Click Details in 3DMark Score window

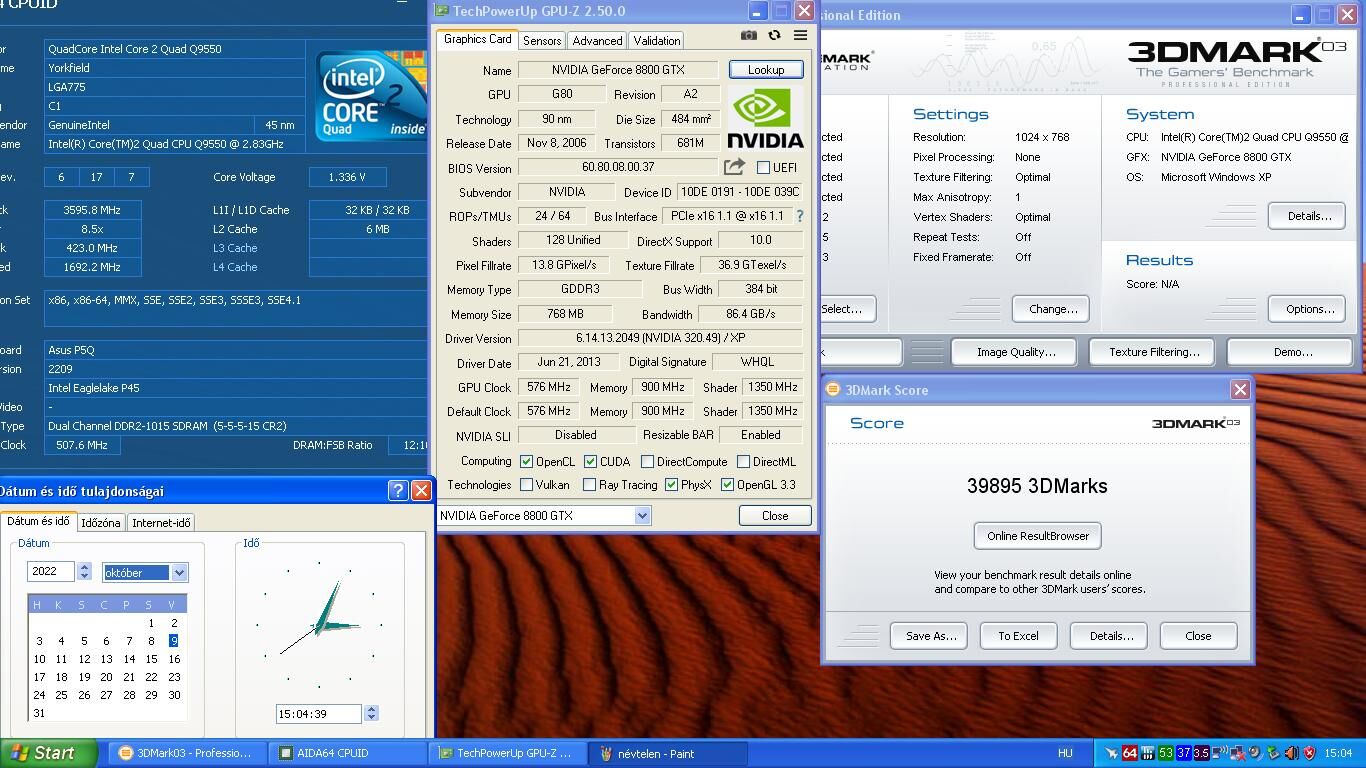tap(1110, 635)
